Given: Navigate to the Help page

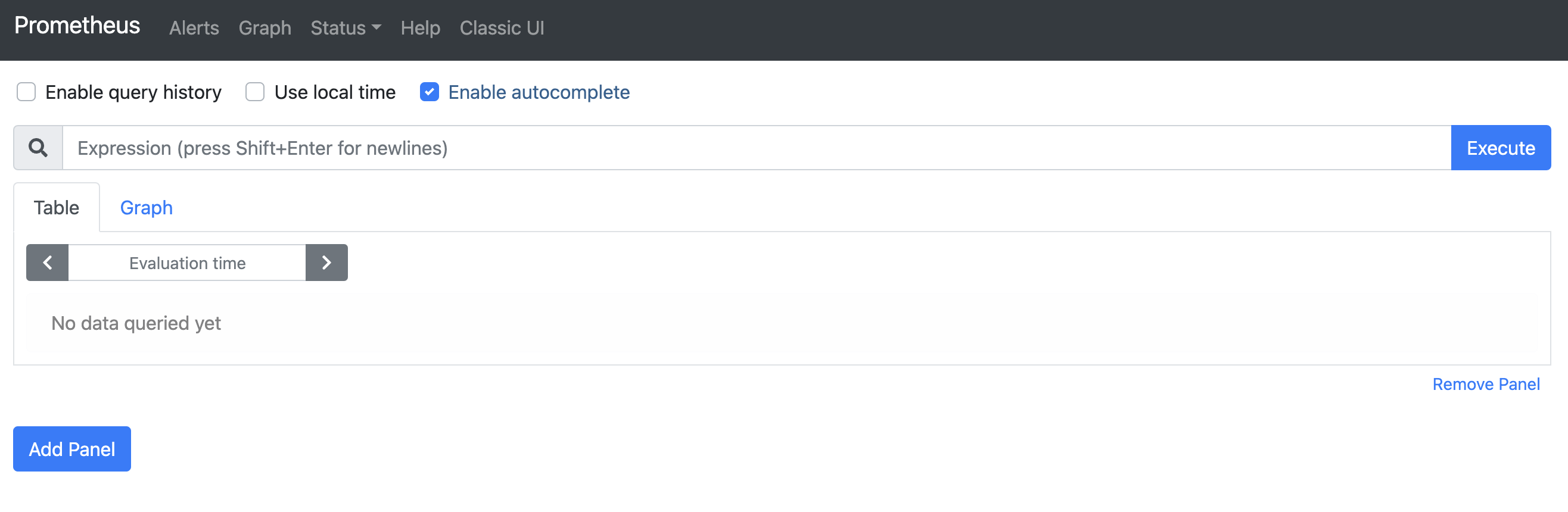Looking at the screenshot, I should [420, 28].
